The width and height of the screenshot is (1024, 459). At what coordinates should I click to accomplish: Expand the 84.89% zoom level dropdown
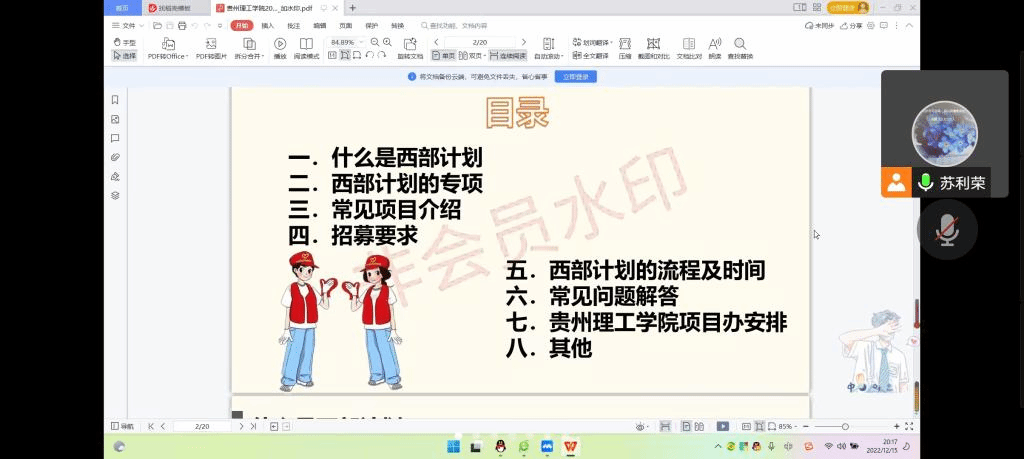pos(361,42)
